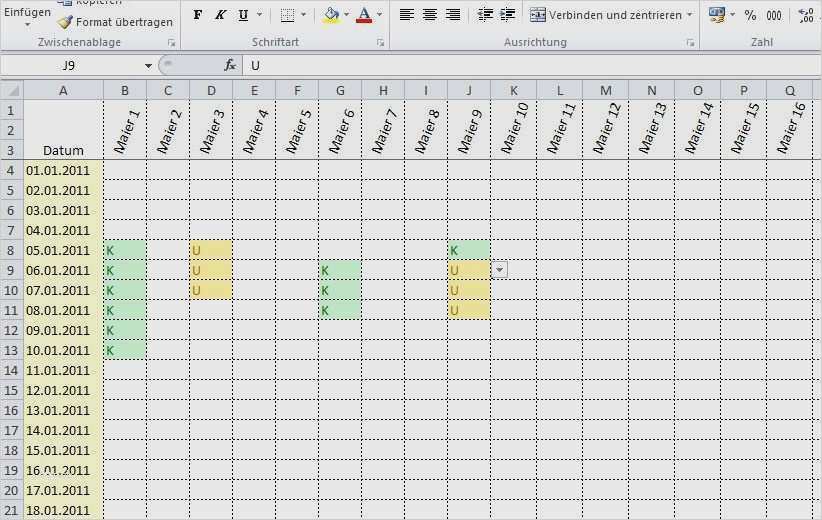
Task: Select row 21 header
Action: (x=11, y=510)
